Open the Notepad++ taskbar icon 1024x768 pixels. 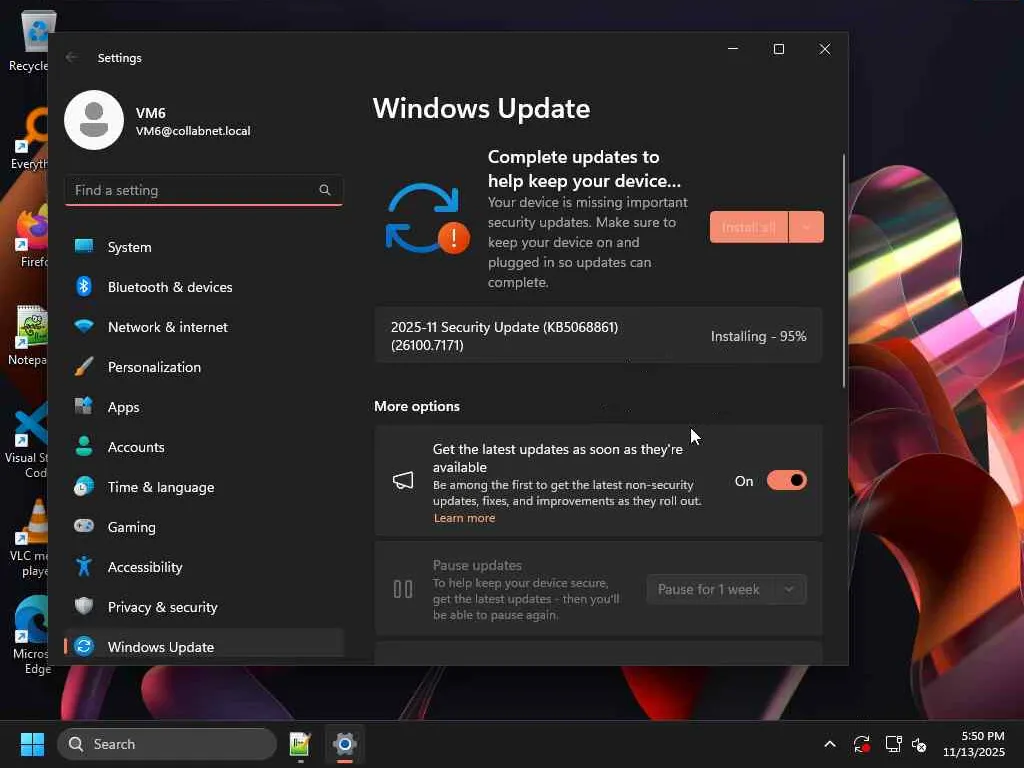[300, 744]
